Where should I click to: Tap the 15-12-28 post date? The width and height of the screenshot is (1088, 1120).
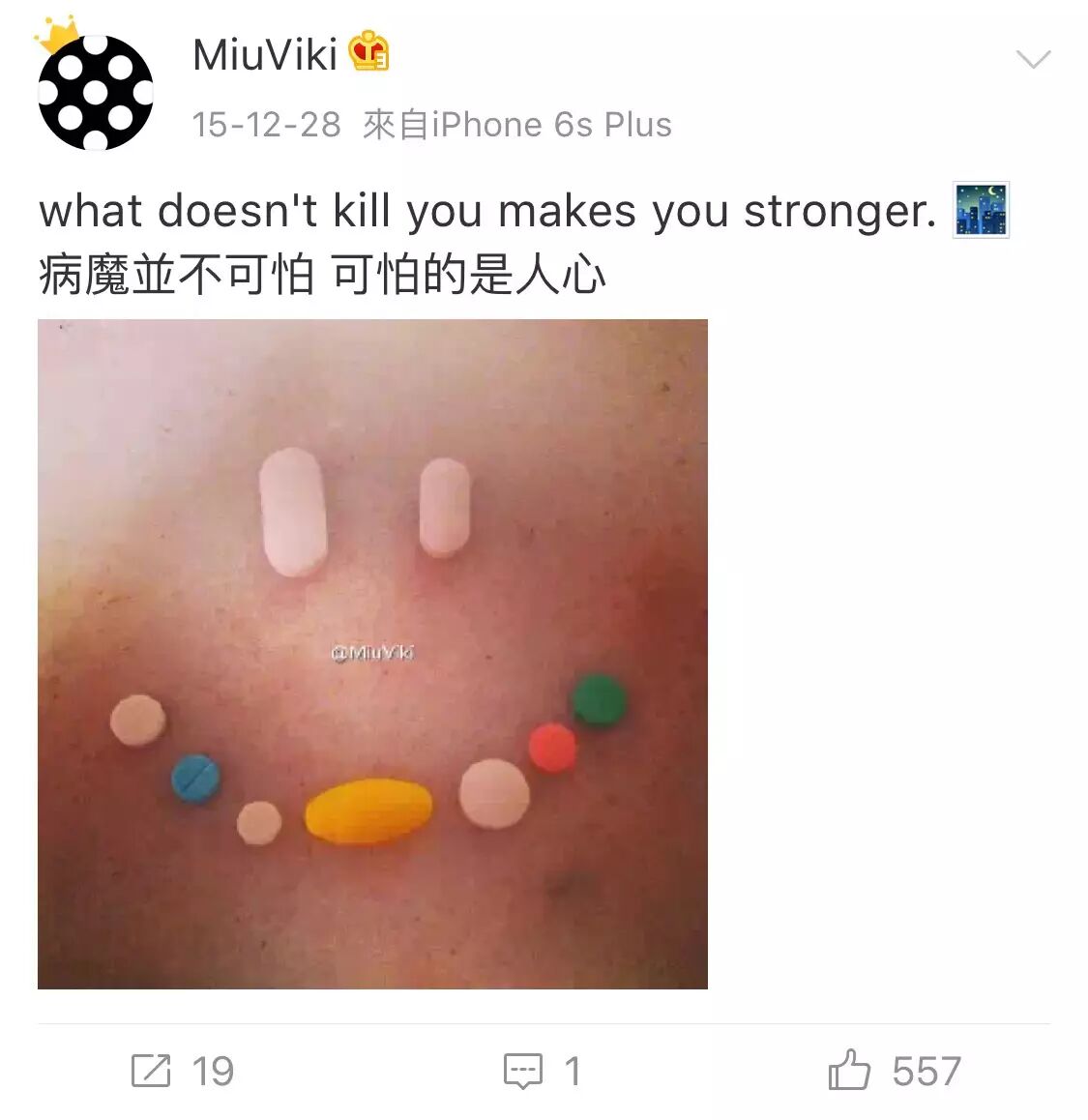pyautogui.click(x=267, y=125)
